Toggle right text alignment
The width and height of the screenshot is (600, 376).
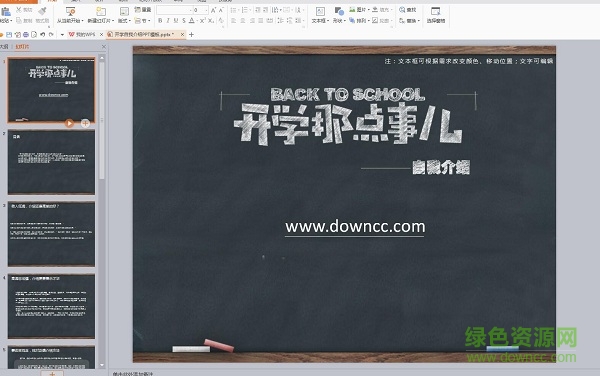[252, 21]
